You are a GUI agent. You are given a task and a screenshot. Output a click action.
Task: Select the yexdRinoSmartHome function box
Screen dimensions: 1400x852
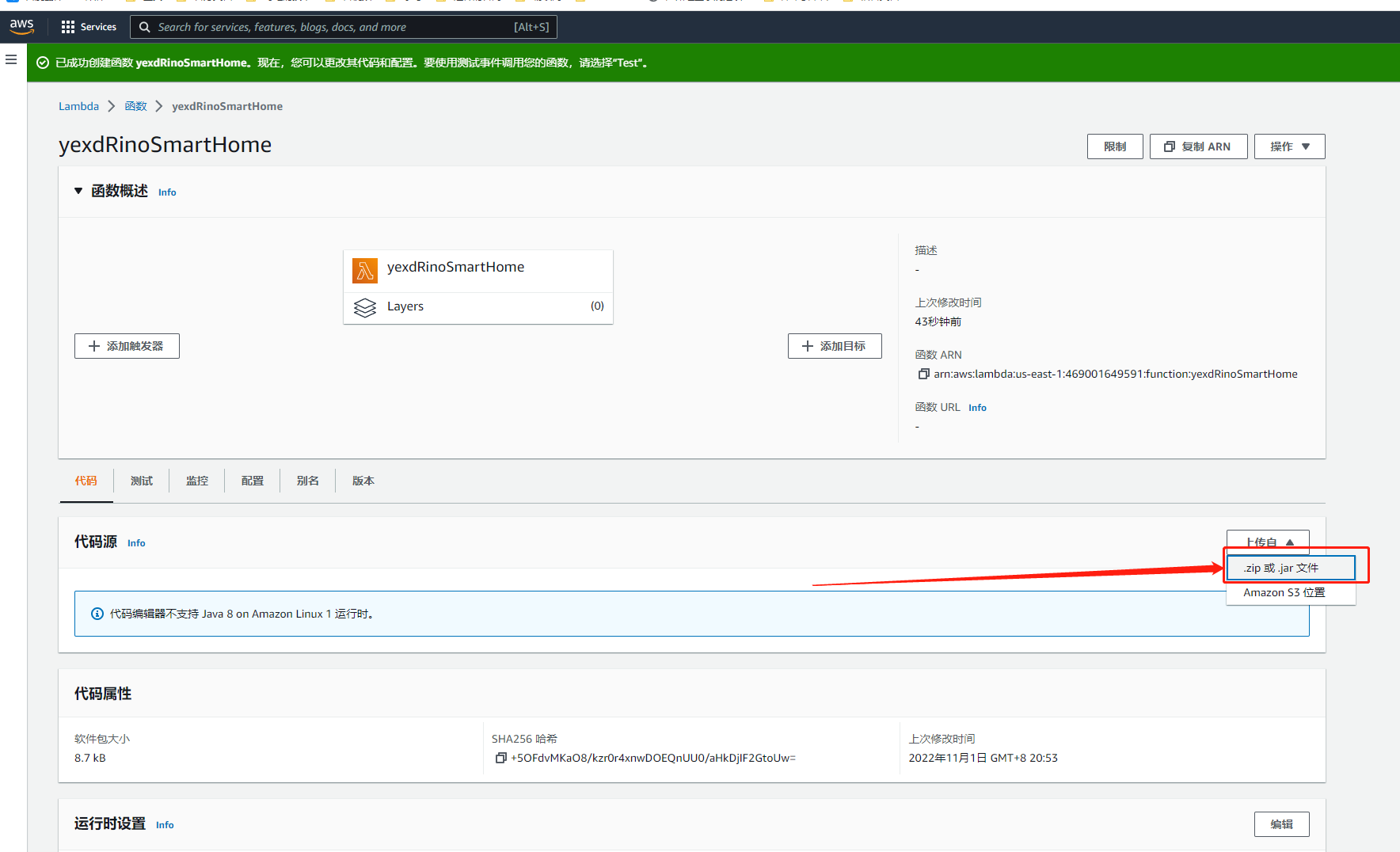[478, 271]
